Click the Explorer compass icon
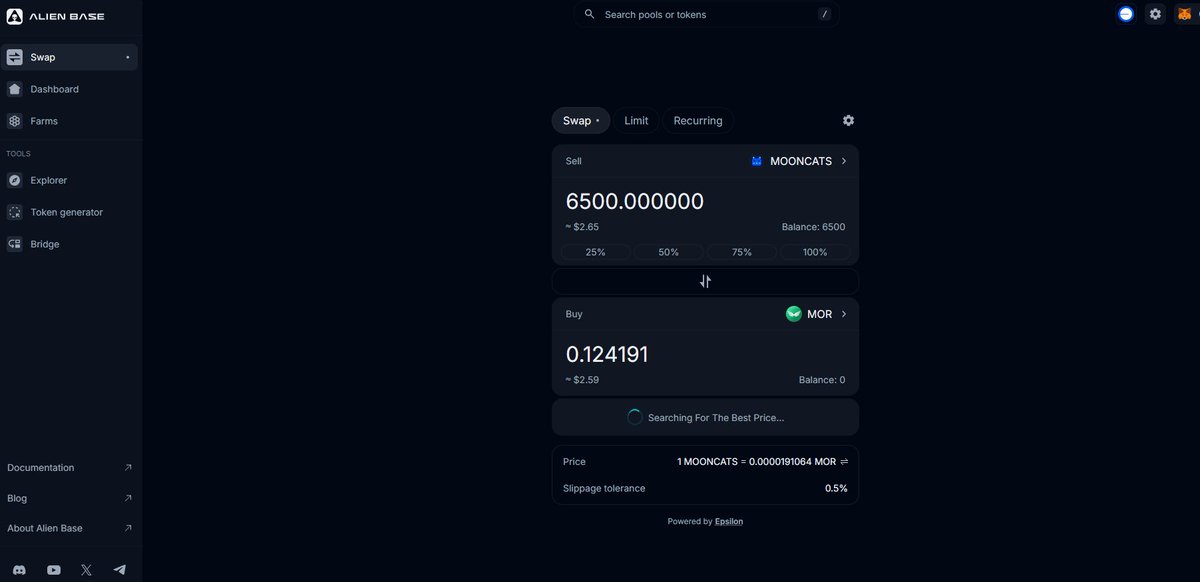Viewport: 1200px width, 582px height. click(x=14, y=180)
